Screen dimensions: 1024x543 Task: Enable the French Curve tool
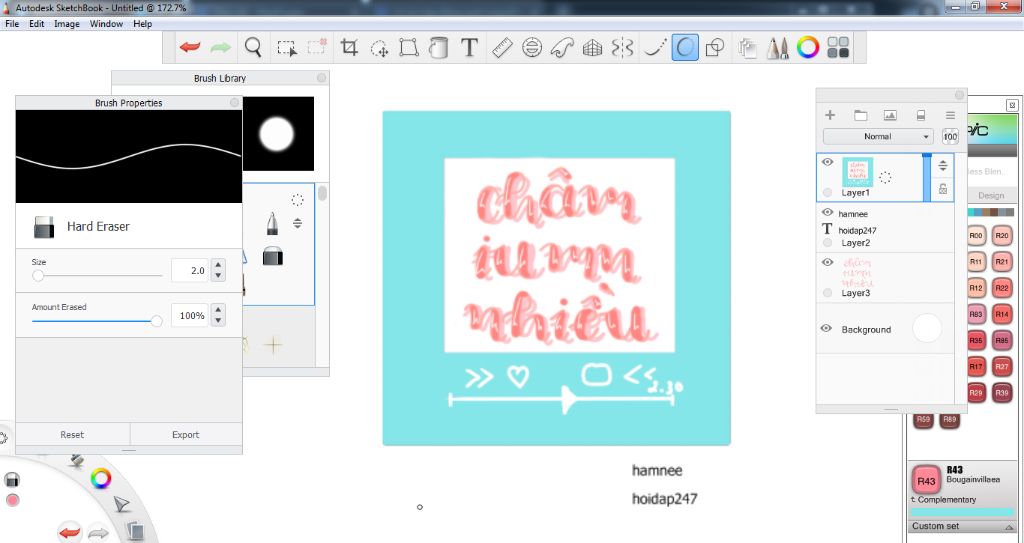click(x=562, y=48)
